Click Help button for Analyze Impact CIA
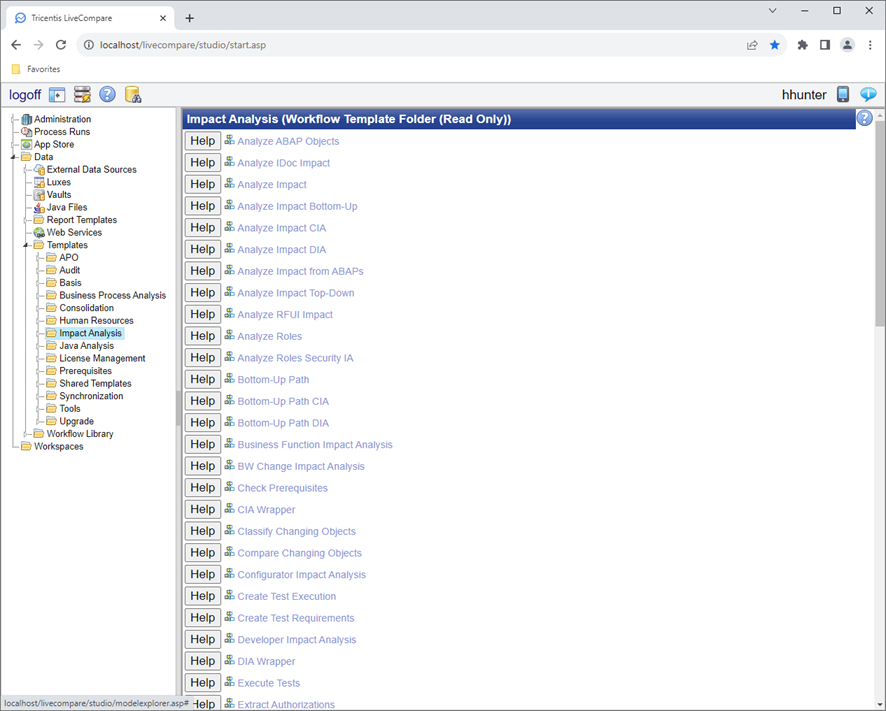The height and width of the screenshot is (711, 886). tap(202, 228)
